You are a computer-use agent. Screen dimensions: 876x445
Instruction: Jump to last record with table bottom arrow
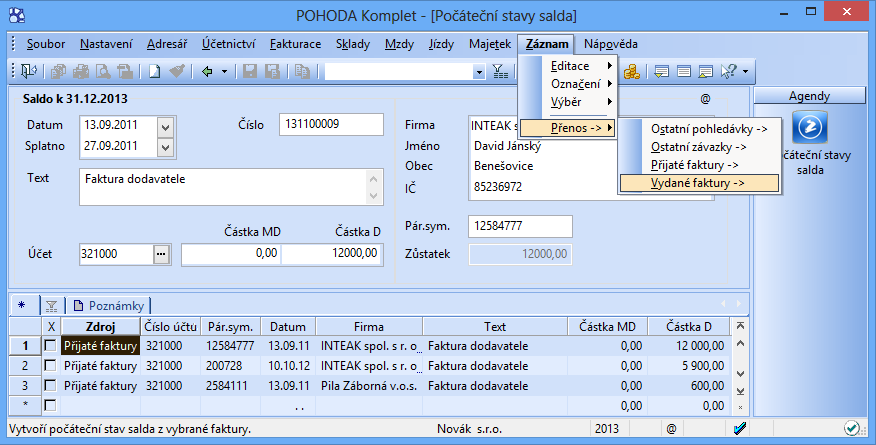pyautogui.click(x=740, y=391)
